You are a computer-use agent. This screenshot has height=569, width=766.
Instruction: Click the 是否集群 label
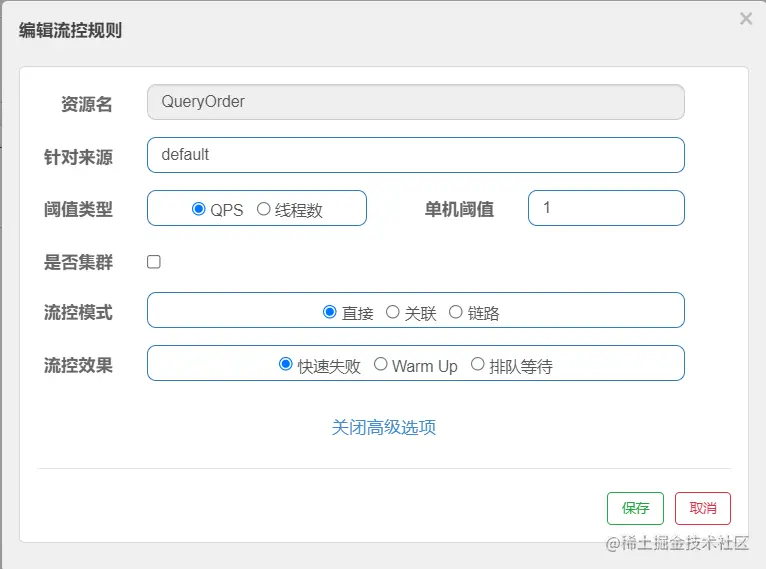(78, 262)
